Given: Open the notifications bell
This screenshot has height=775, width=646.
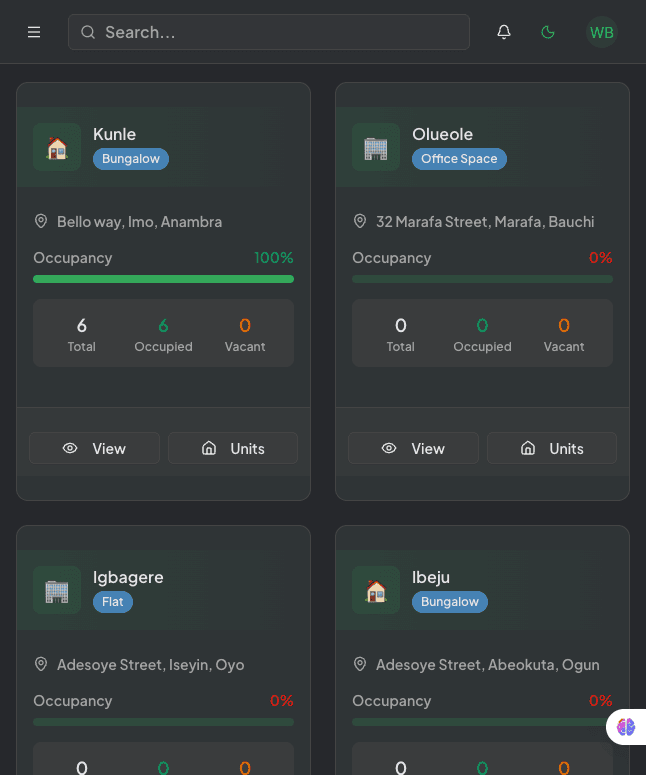Looking at the screenshot, I should pos(504,32).
